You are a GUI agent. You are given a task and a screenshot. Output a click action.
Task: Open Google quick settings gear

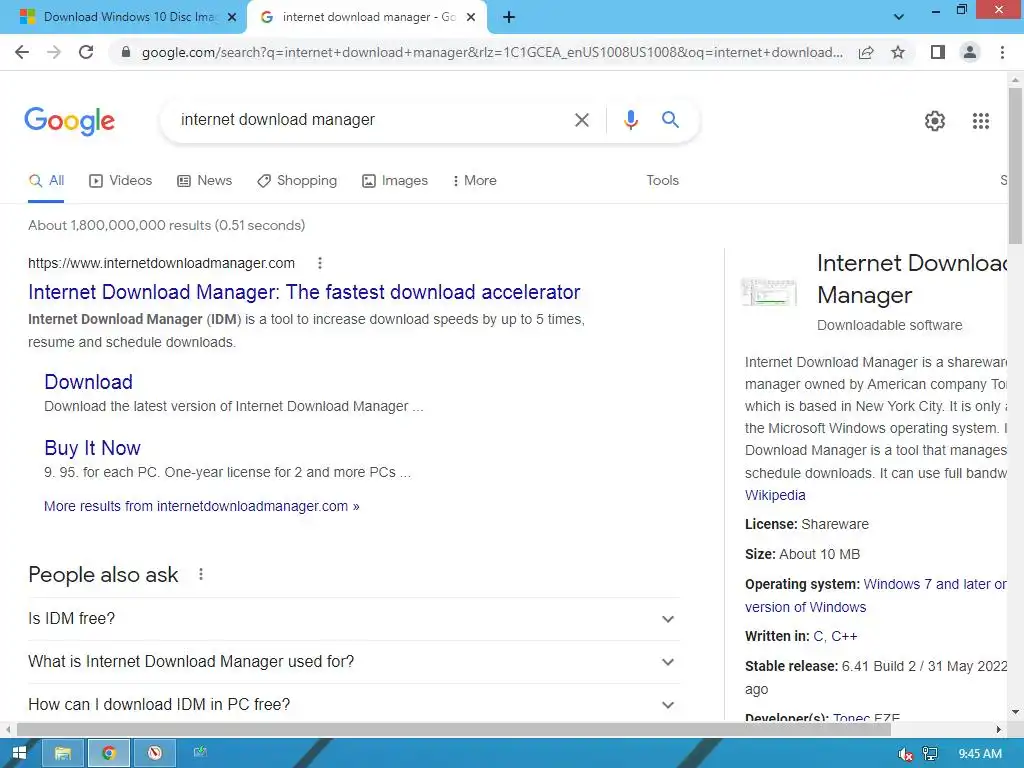tap(935, 121)
